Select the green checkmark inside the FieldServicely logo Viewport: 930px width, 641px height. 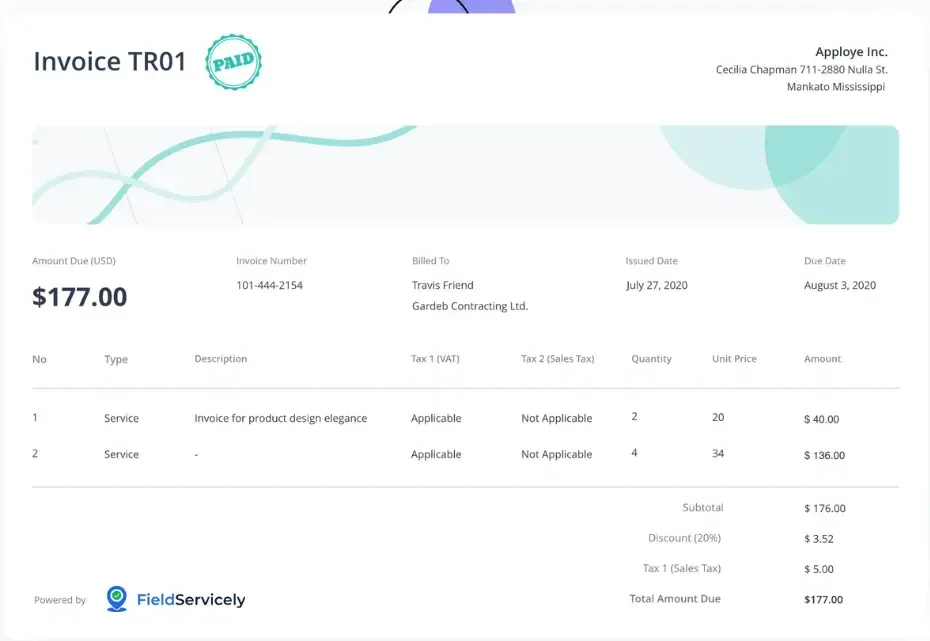pyautogui.click(x=118, y=594)
